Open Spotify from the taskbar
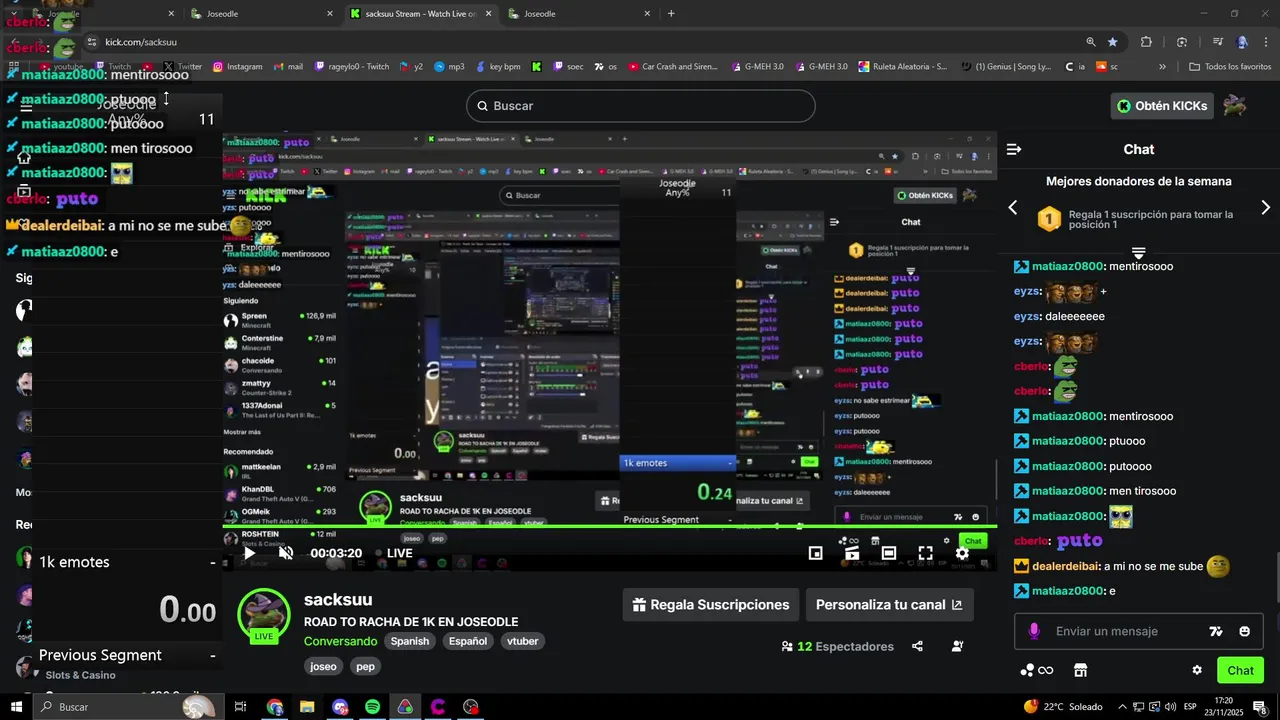 point(372,707)
